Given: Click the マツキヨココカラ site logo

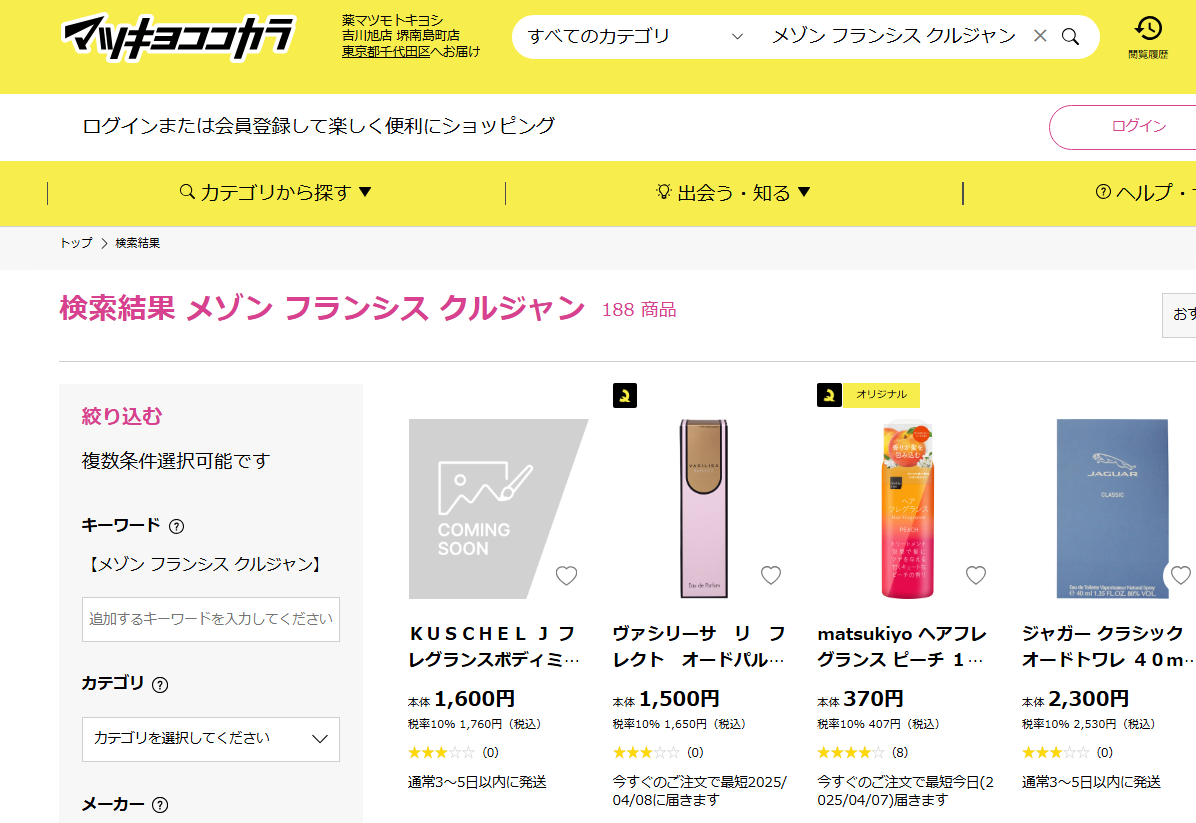Looking at the screenshot, I should 178,37.
